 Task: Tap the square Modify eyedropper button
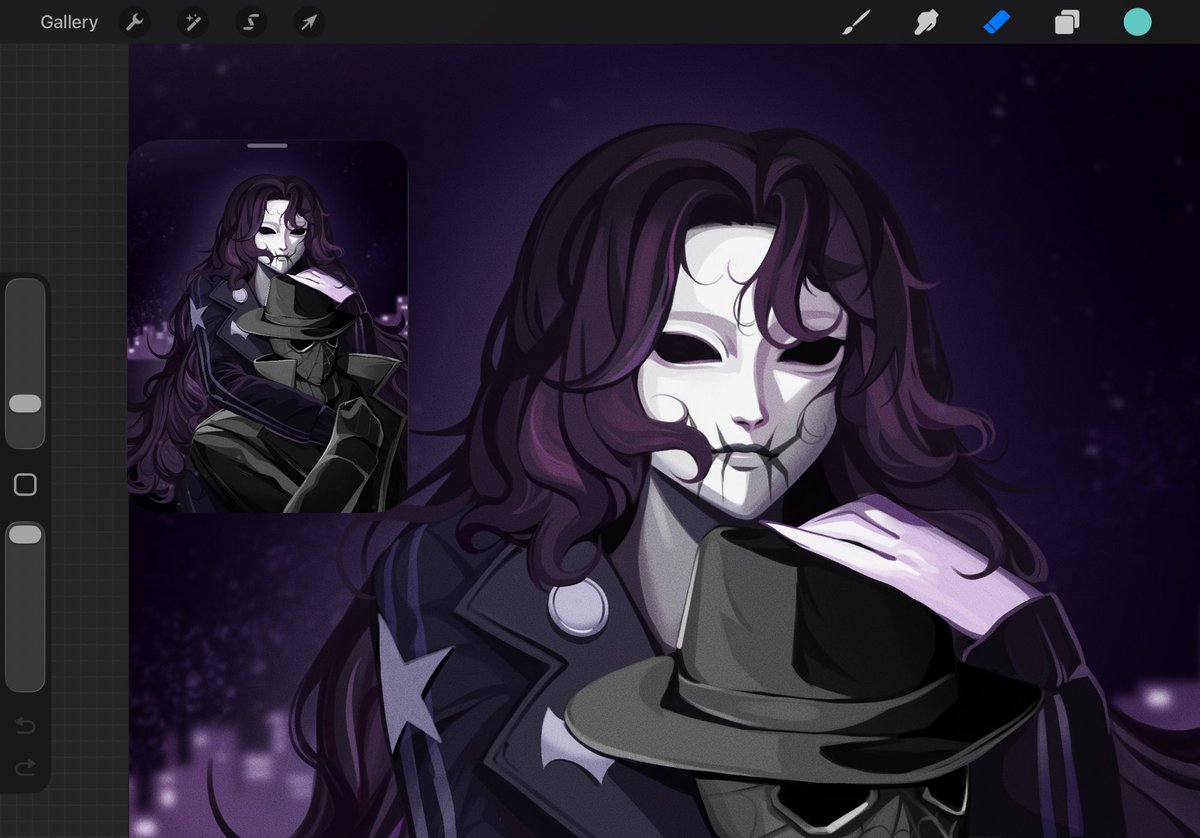tap(25, 485)
